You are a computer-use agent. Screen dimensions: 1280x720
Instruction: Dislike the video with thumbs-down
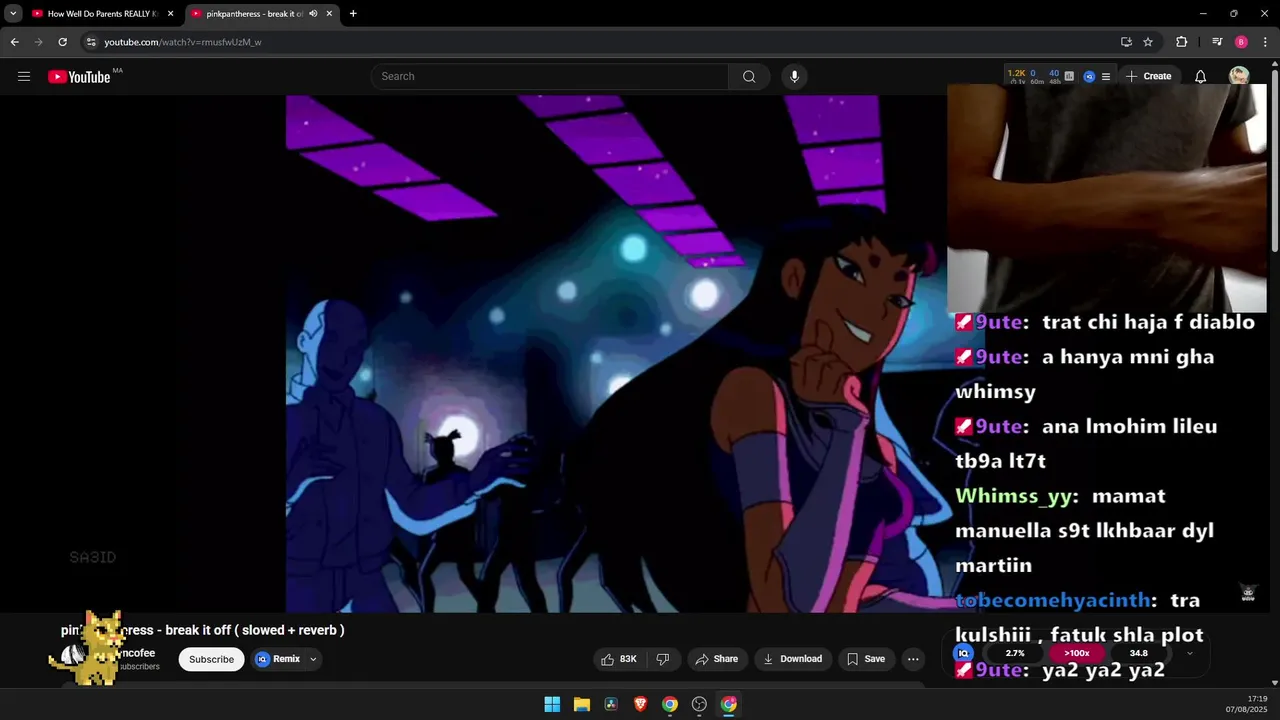(662, 659)
